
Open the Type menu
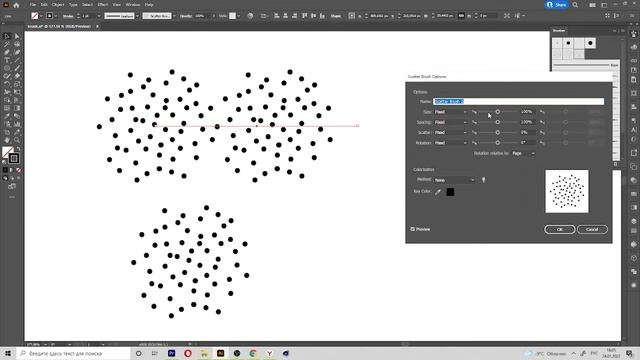pyautogui.click(x=73, y=5)
